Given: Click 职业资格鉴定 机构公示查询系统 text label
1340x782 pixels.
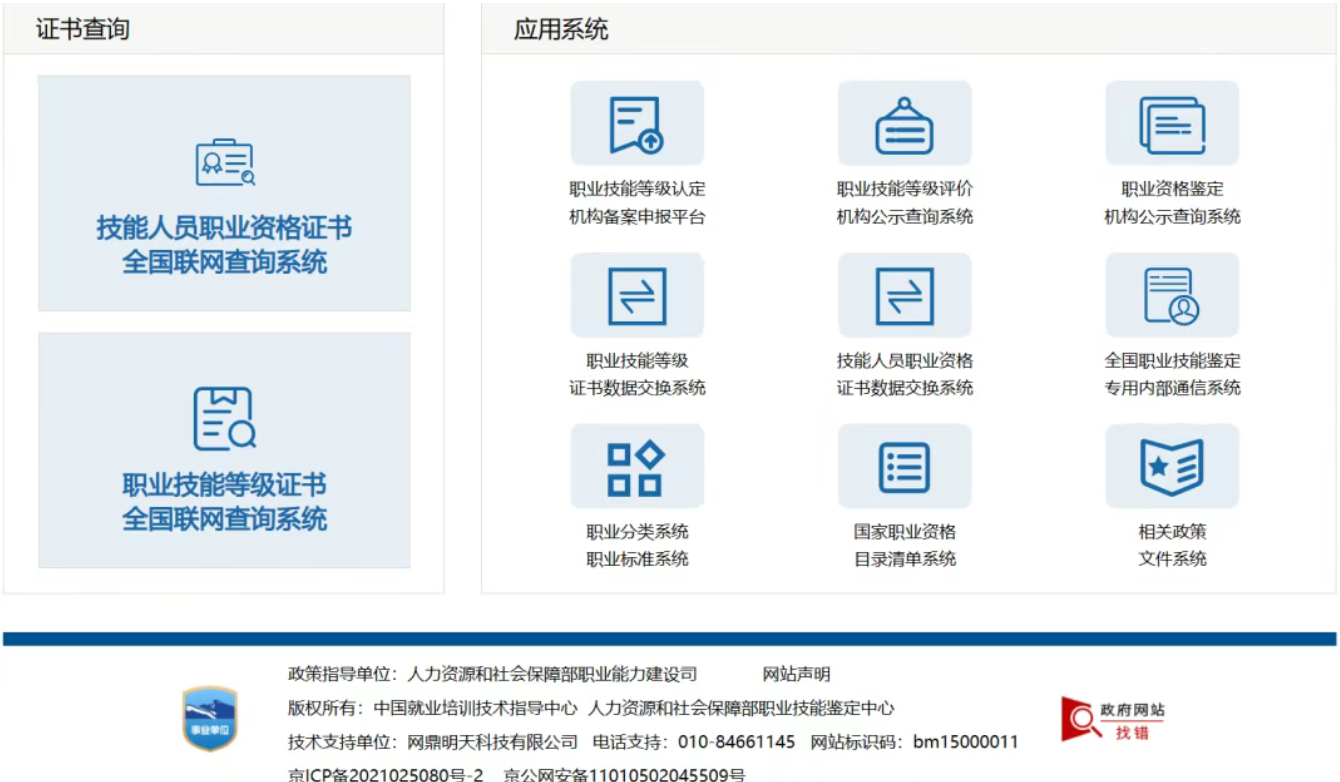Looking at the screenshot, I should point(1172,202).
